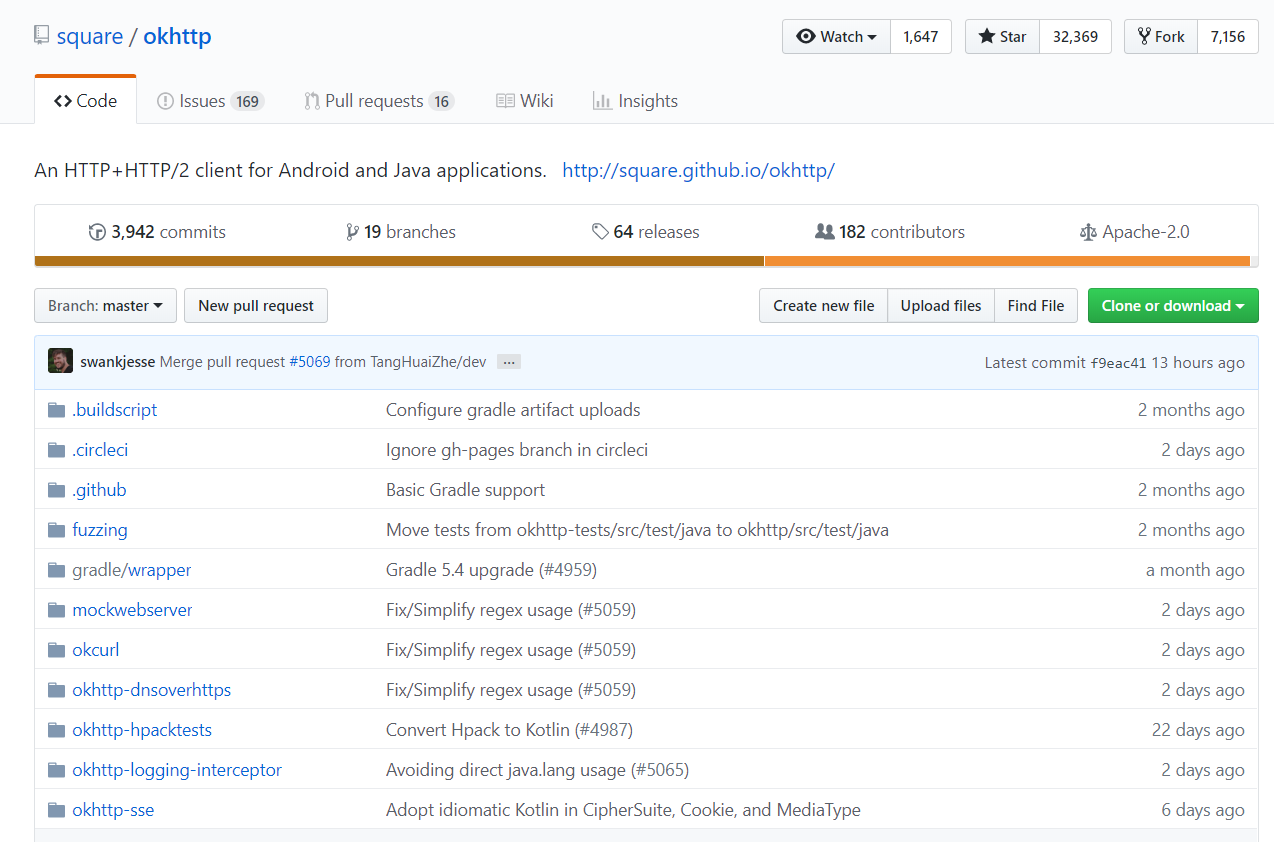1274x842 pixels.
Task: Click the contributors people icon
Action: pyautogui.click(x=824, y=232)
